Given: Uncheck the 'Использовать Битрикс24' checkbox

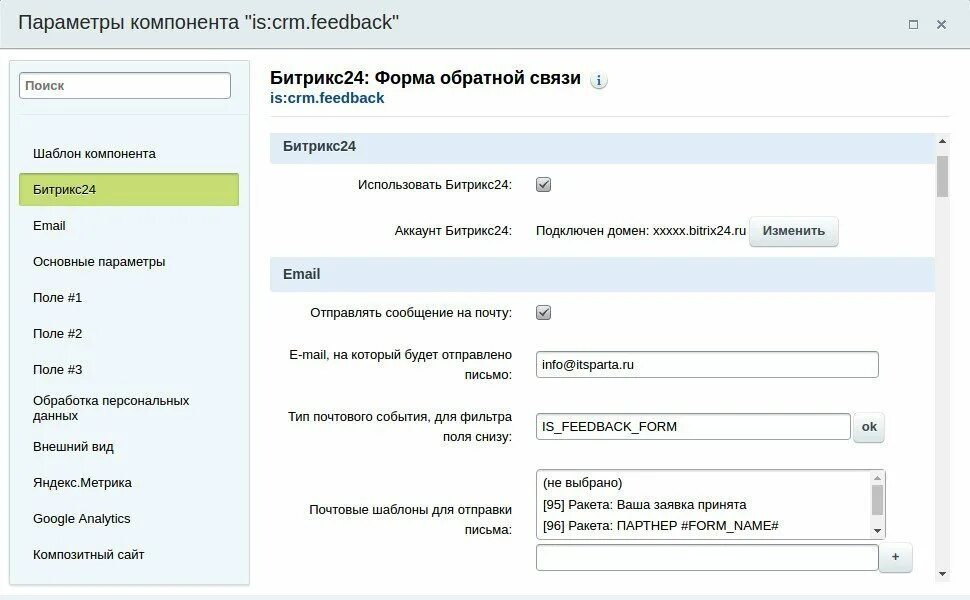Looking at the screenshot, I should coord(544,184).
